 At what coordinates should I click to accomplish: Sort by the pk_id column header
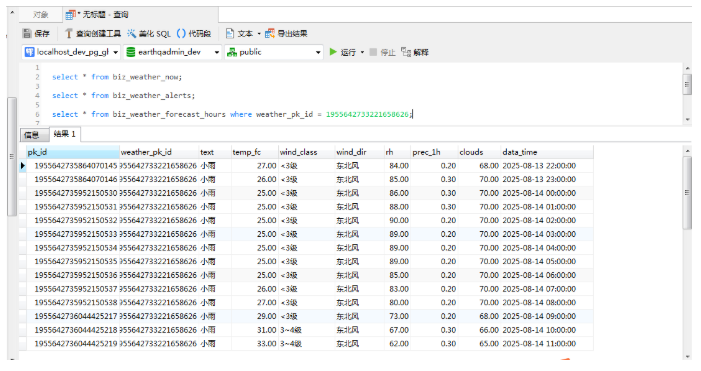click(72, 152)
